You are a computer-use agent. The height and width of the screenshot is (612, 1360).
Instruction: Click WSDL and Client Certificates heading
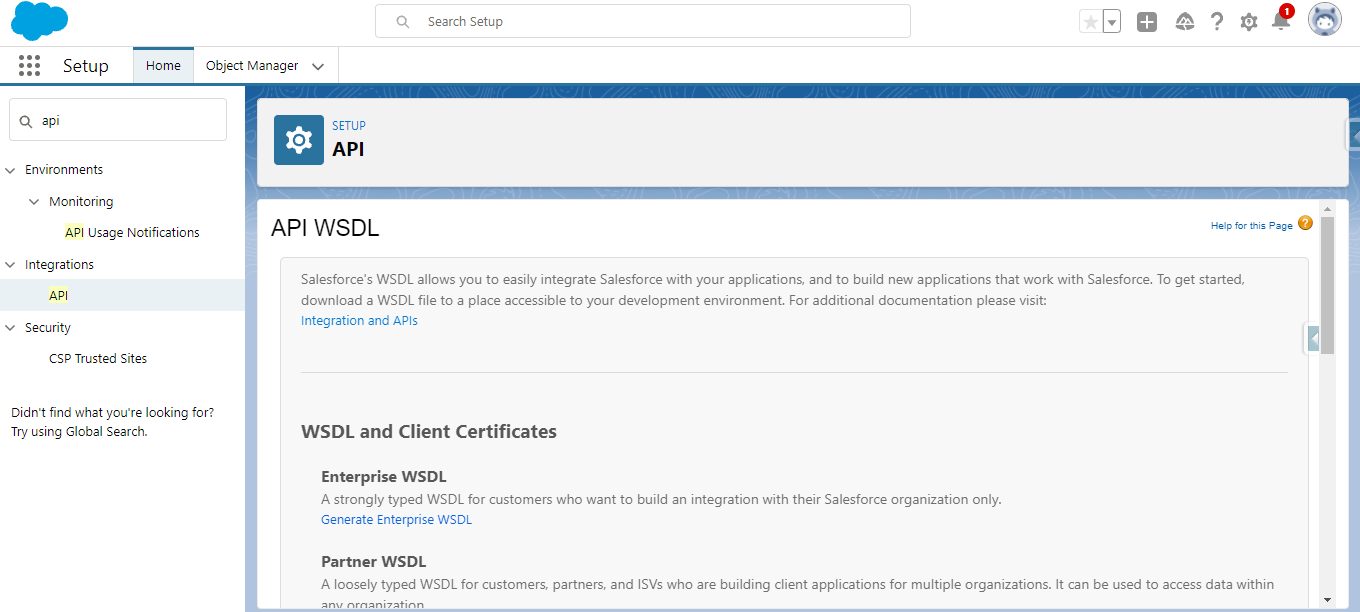coord(429,432)
